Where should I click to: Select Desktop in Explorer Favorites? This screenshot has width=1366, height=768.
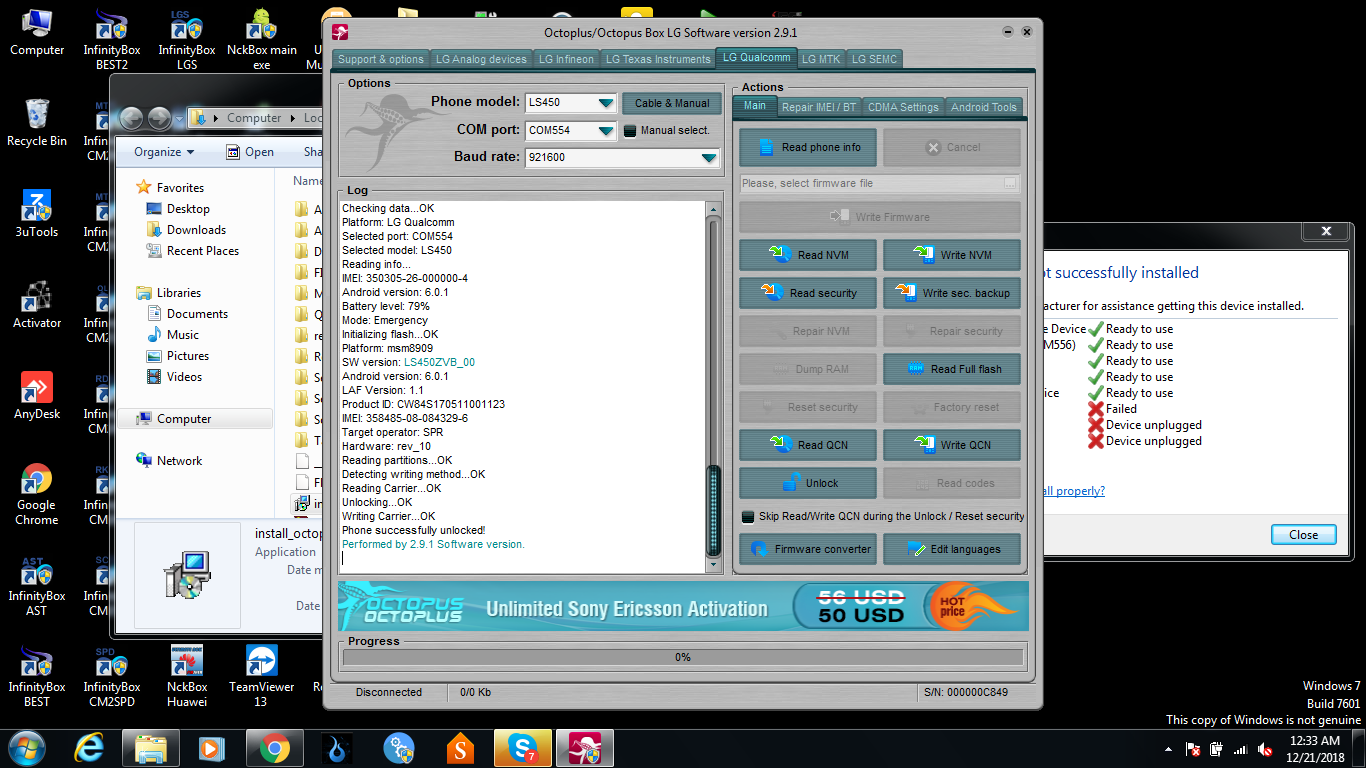187,209
